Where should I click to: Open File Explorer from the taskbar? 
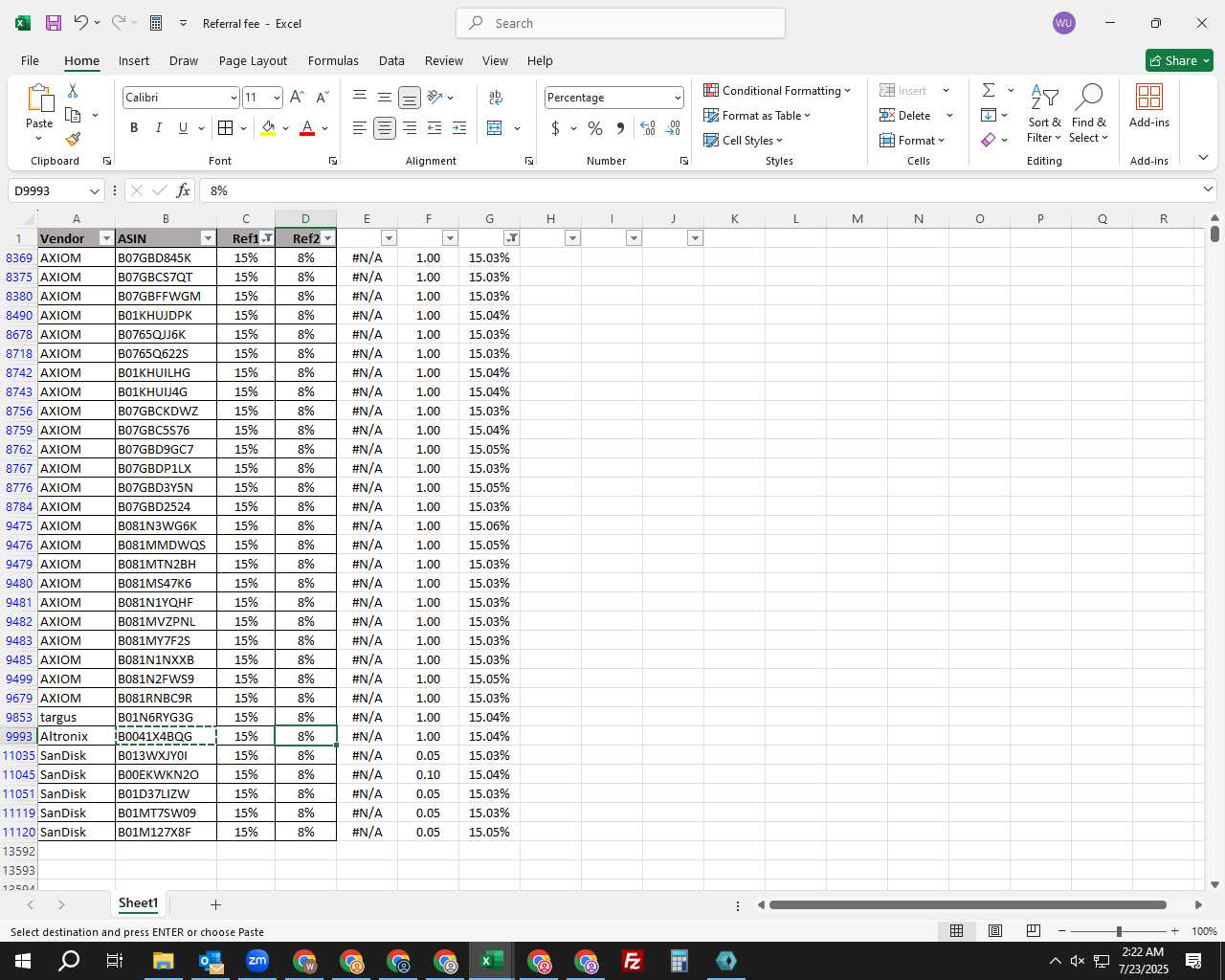163,961
